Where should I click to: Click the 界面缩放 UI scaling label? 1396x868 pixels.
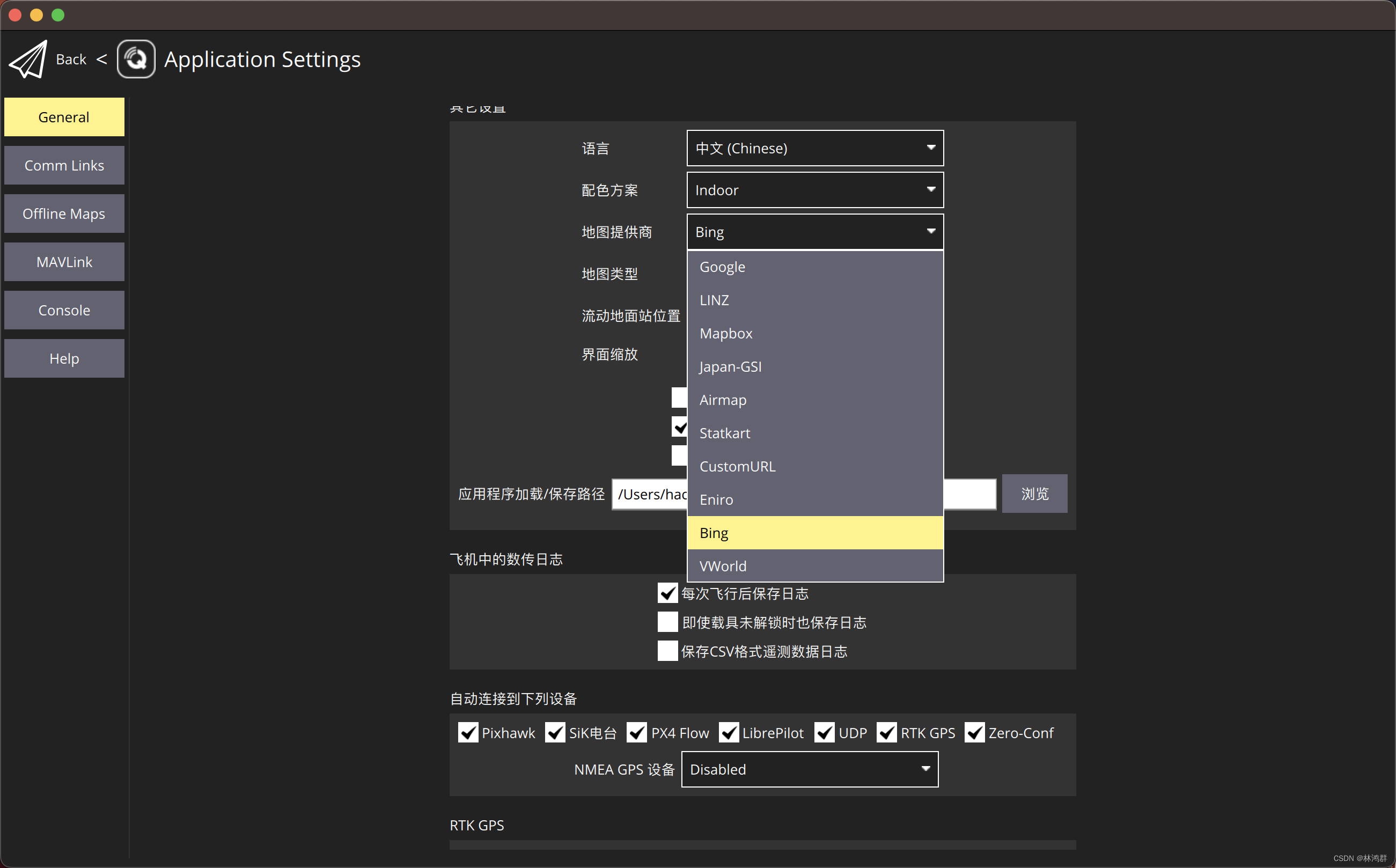(609, 354)
